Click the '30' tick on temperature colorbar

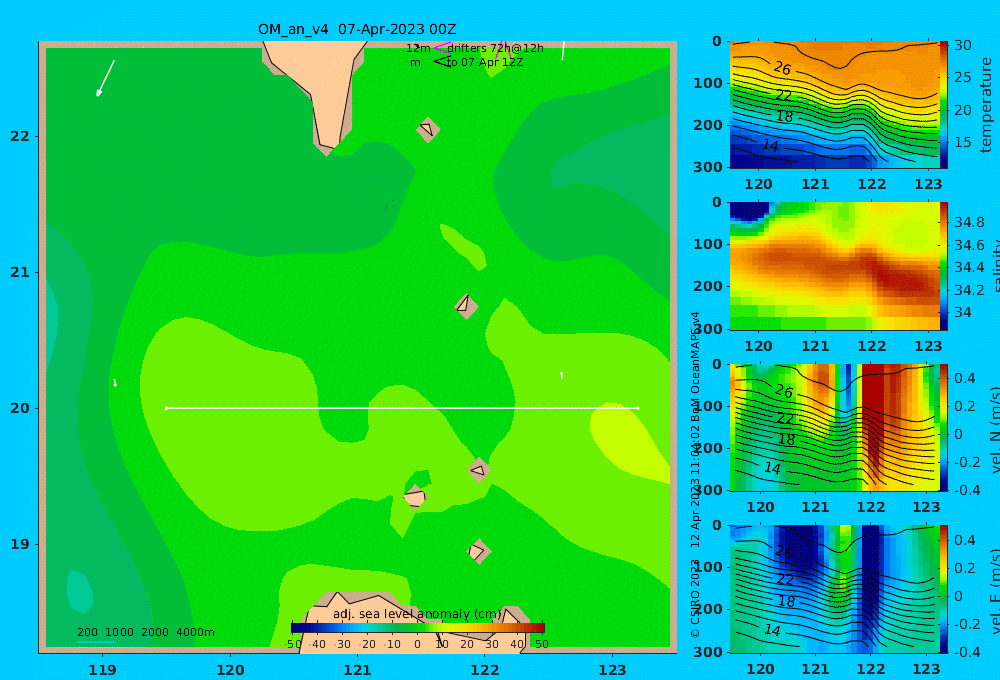963,45
